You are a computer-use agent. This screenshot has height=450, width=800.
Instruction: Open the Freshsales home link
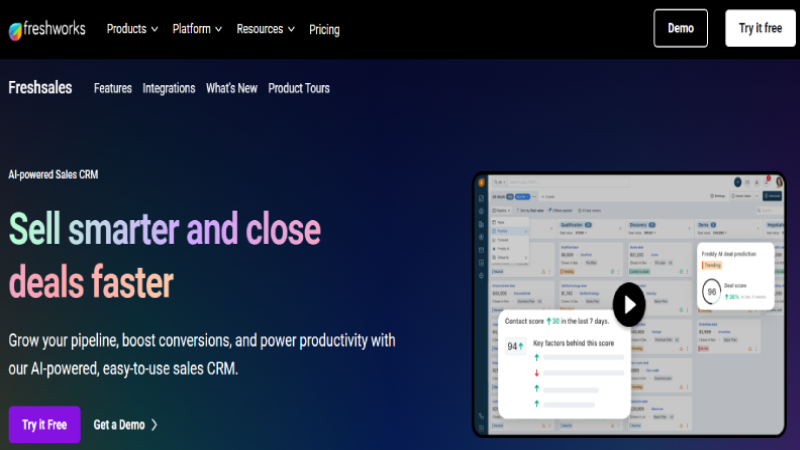pyautogui.click(x=40, y=88)
